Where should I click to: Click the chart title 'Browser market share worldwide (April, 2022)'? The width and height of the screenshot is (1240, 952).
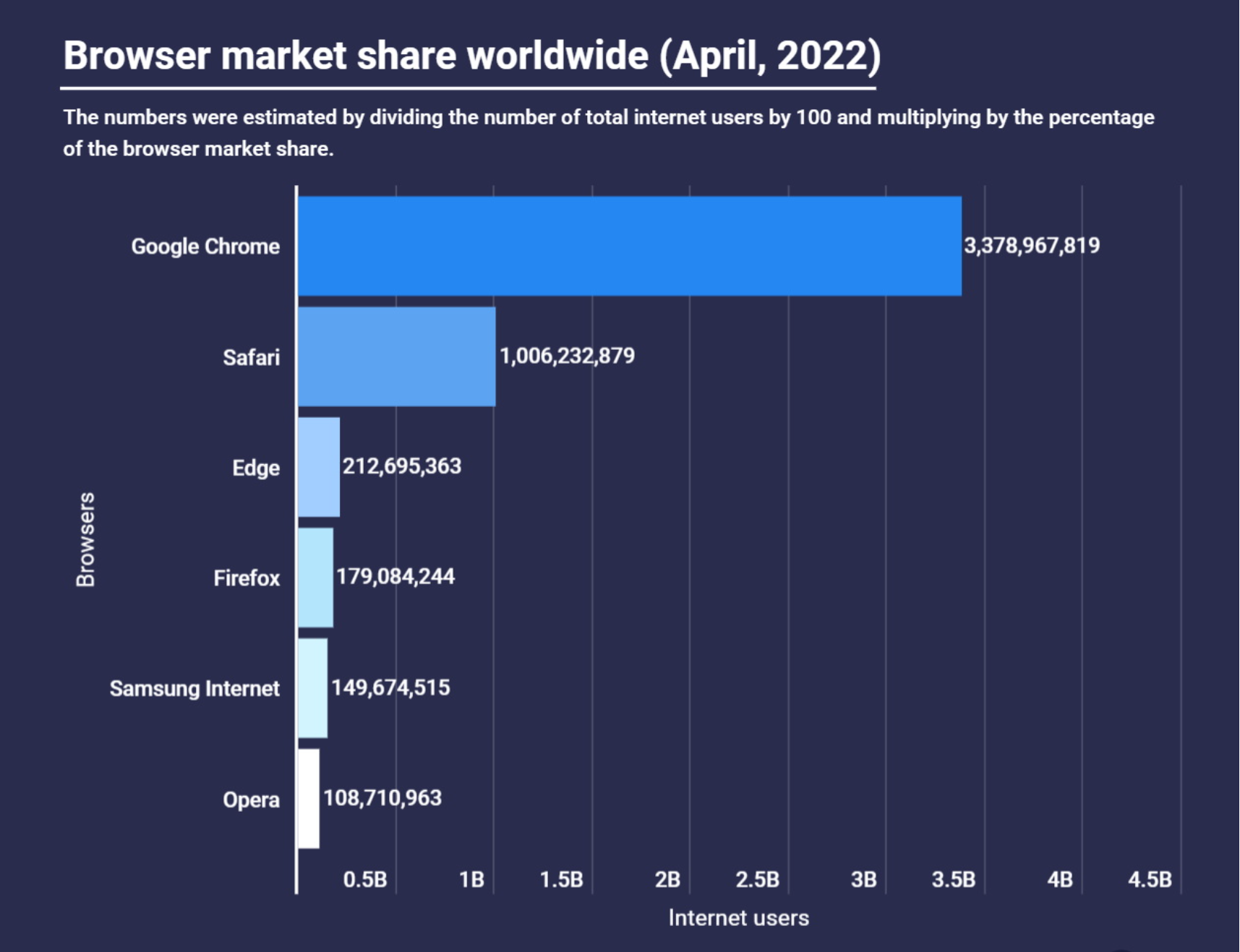(472, 56)
